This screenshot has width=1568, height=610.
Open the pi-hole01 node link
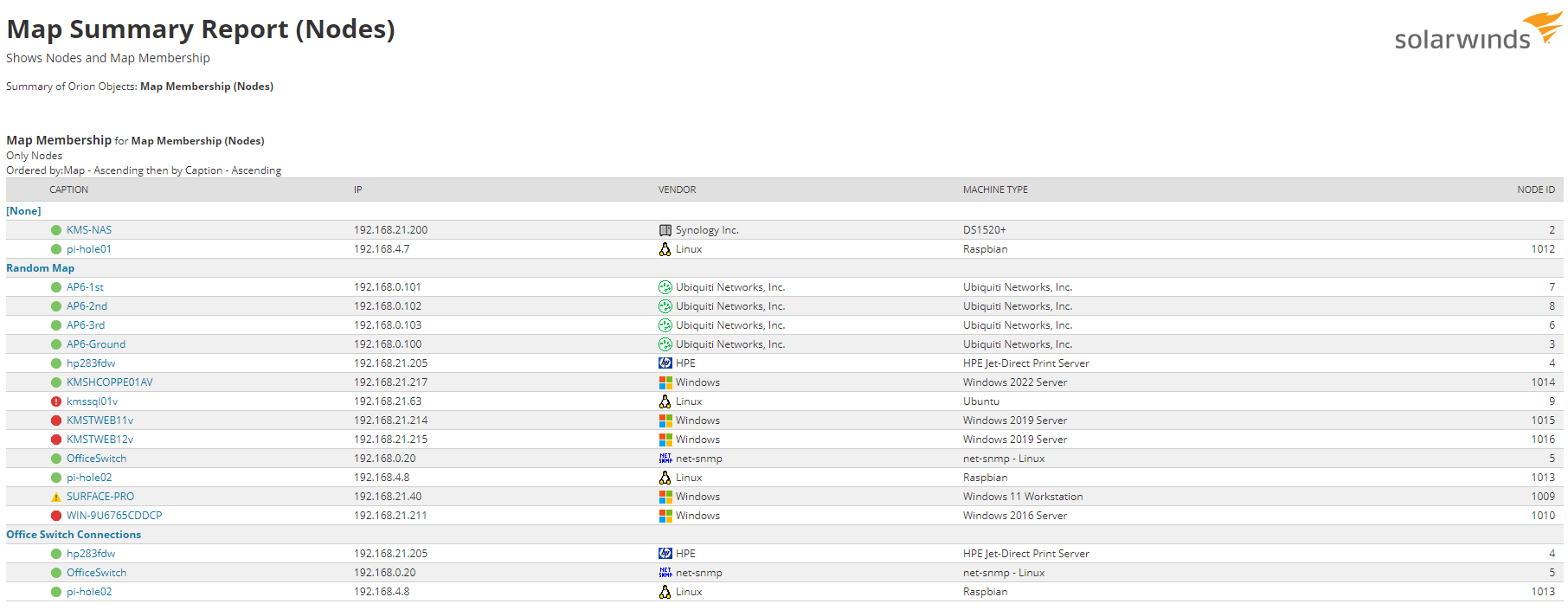coord(89,249)
